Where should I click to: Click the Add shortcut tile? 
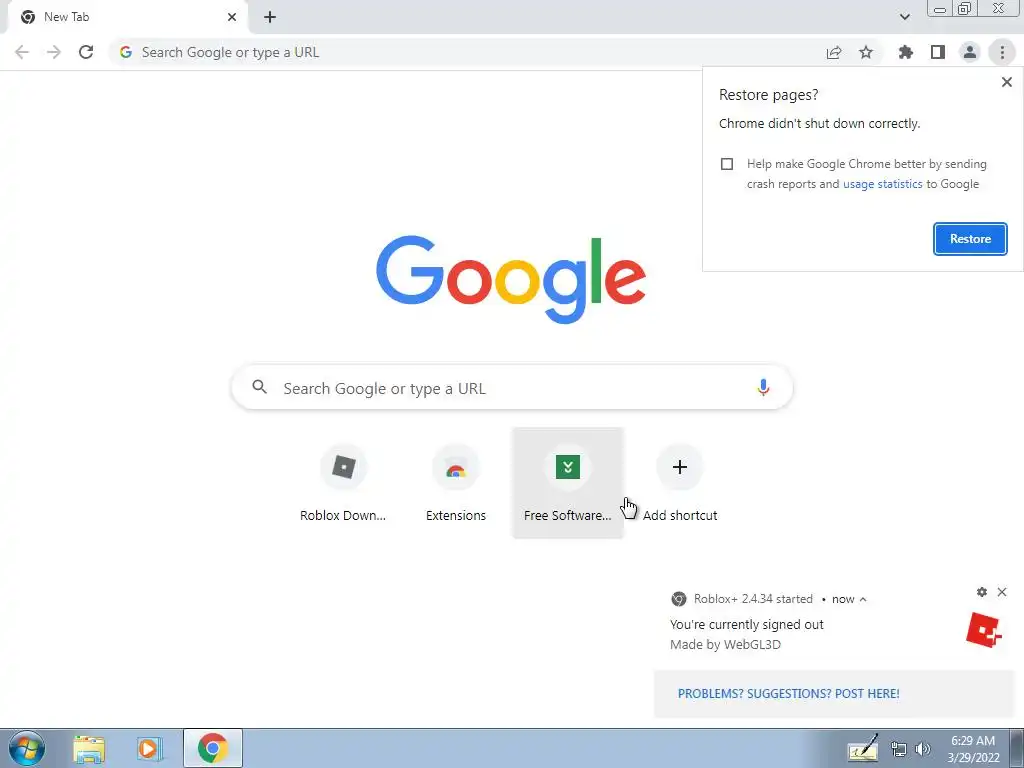(680, 483)
